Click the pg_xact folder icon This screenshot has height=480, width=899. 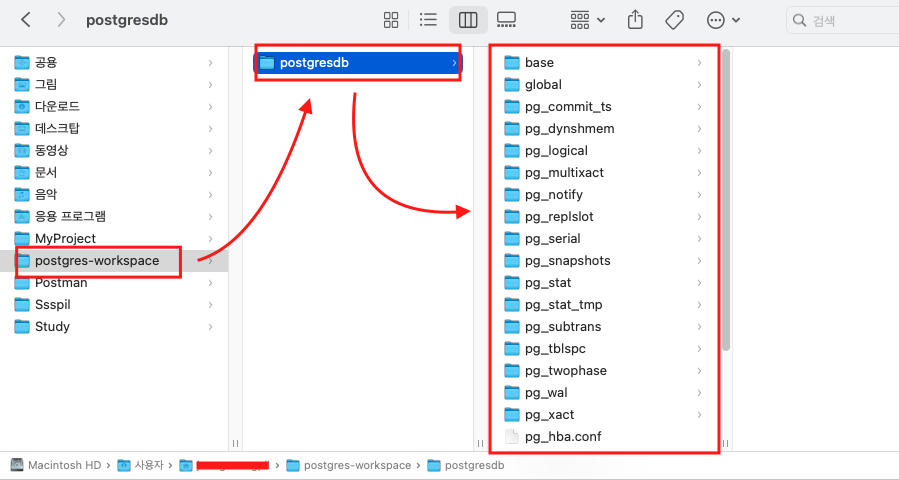[511, 415]
